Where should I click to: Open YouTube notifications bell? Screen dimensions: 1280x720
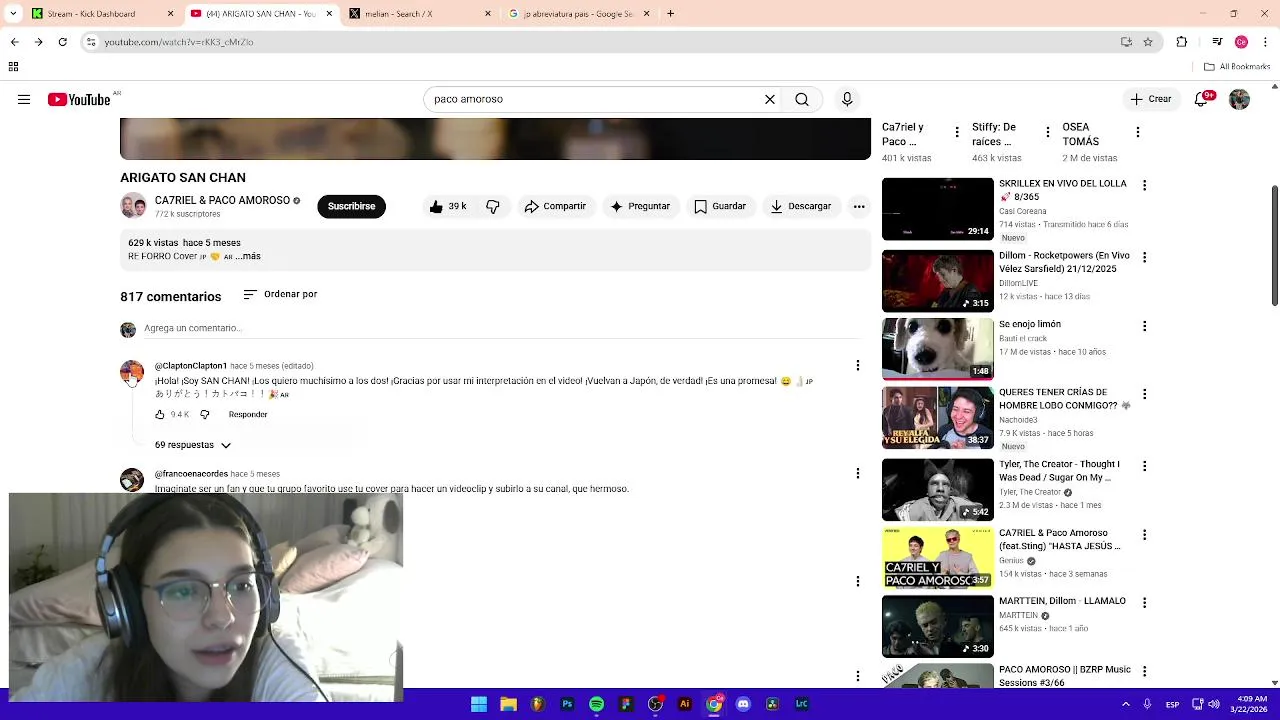(x=1203, y=99)
